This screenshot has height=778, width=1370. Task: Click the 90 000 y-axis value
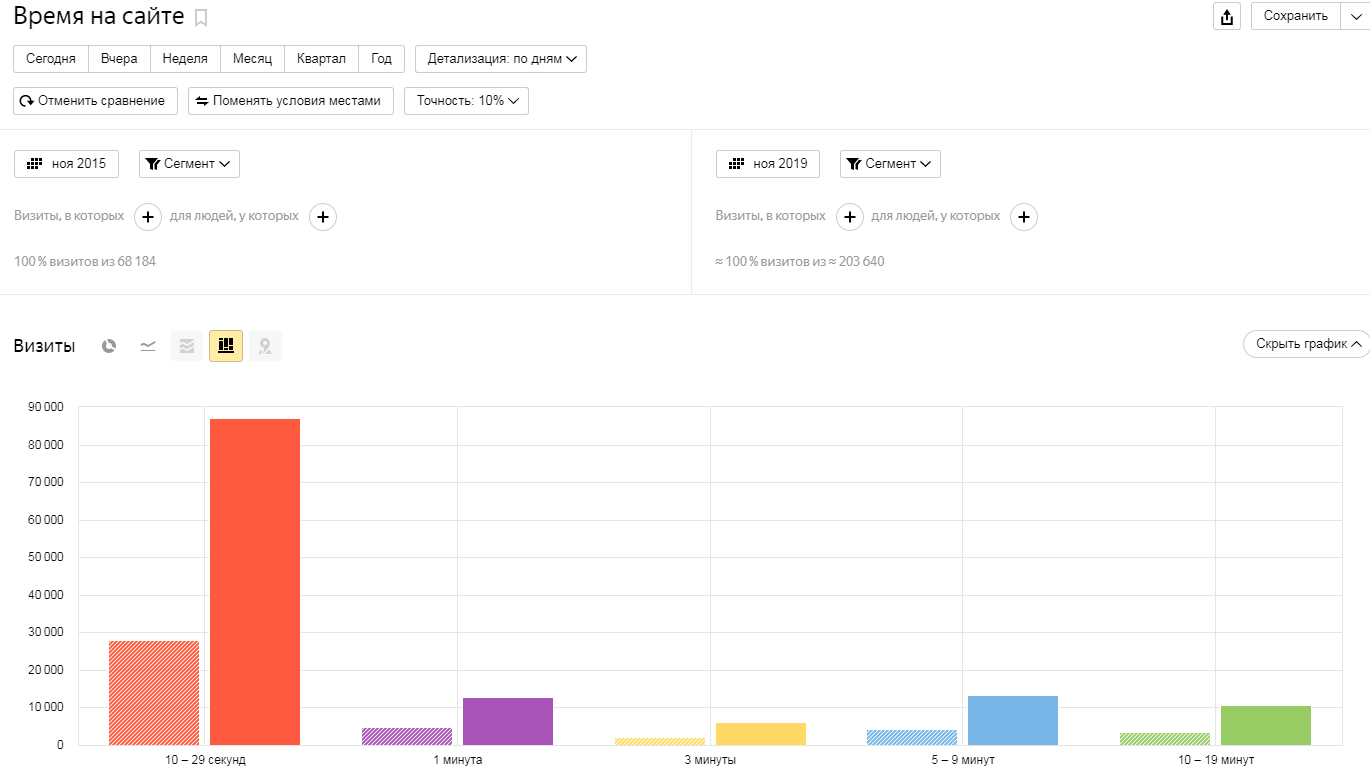[x=45, y=407]
